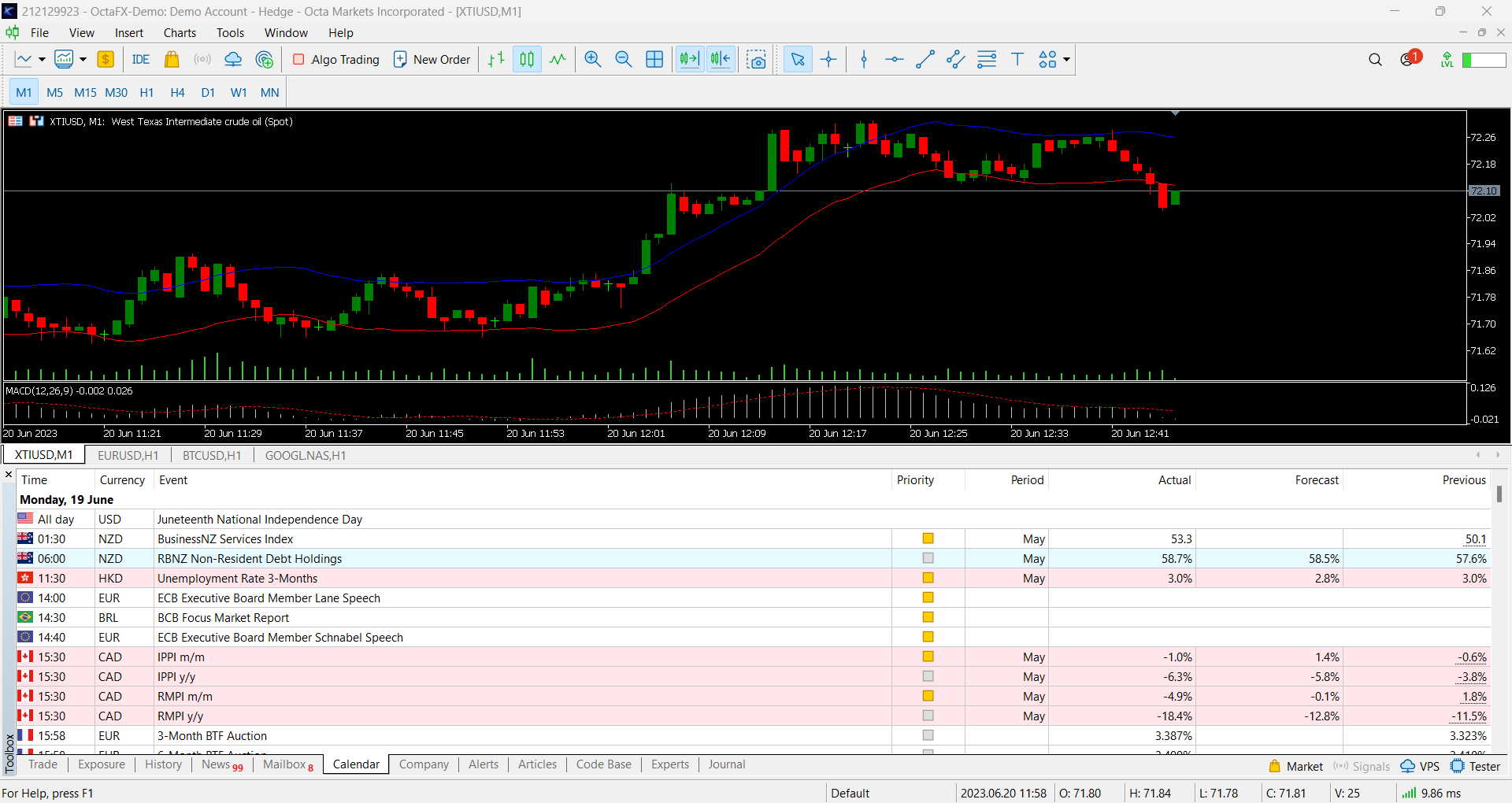
Task: Click chart tabs scroll right arrow
Action: point(1497,455)
